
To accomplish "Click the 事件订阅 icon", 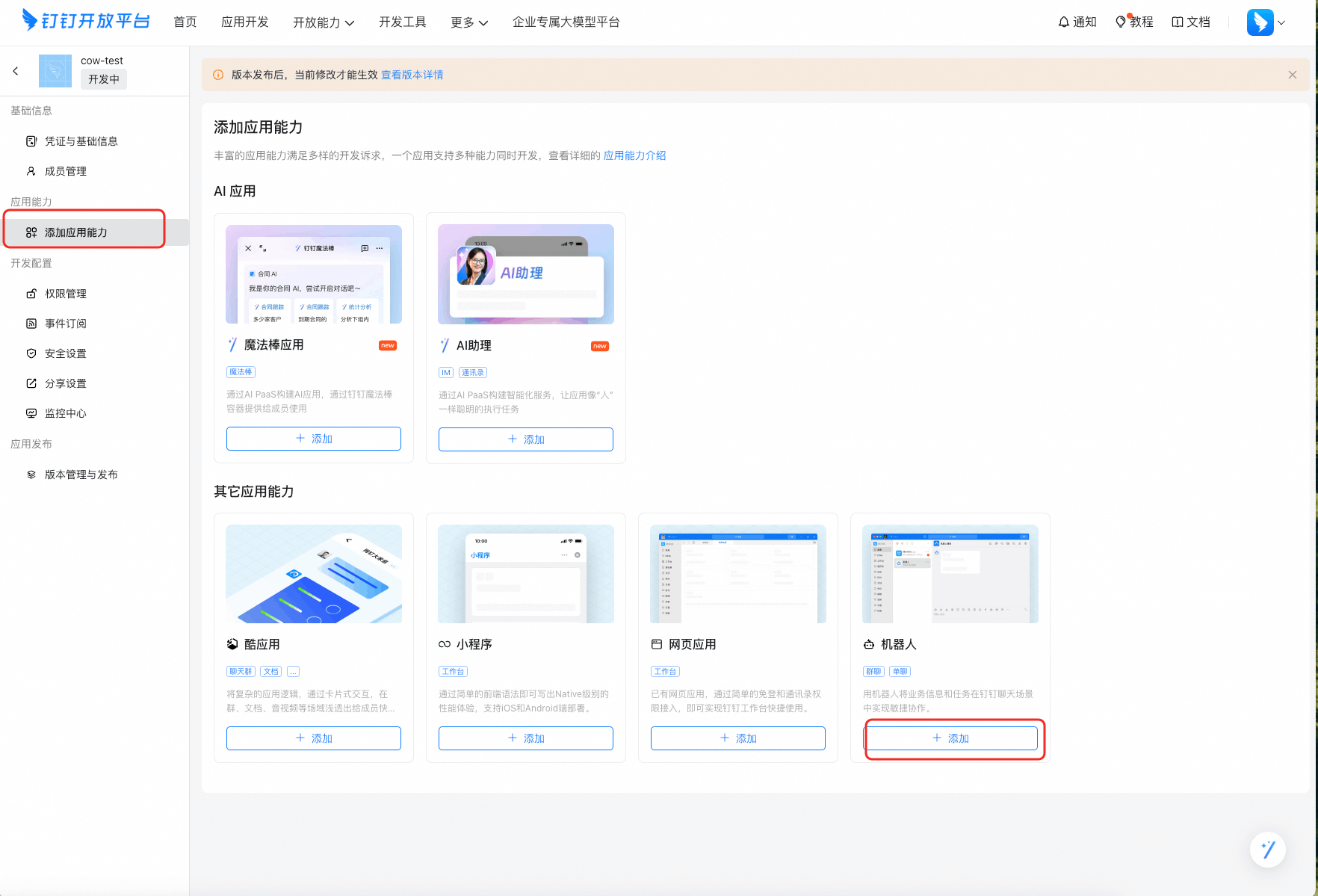I will pos(31,324).
